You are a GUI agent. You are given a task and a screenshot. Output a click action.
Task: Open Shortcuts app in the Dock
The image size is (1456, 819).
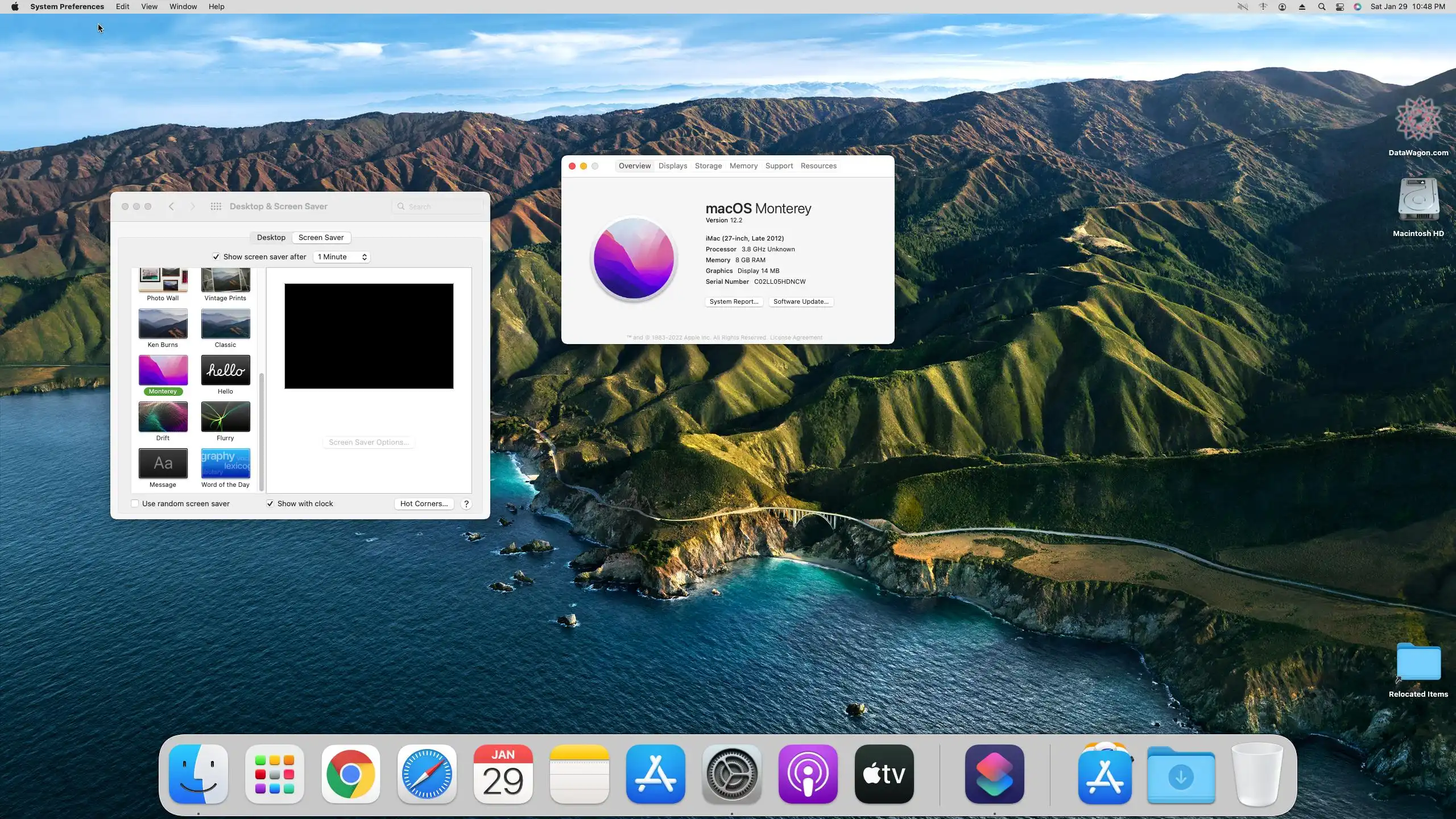(994, 773)
